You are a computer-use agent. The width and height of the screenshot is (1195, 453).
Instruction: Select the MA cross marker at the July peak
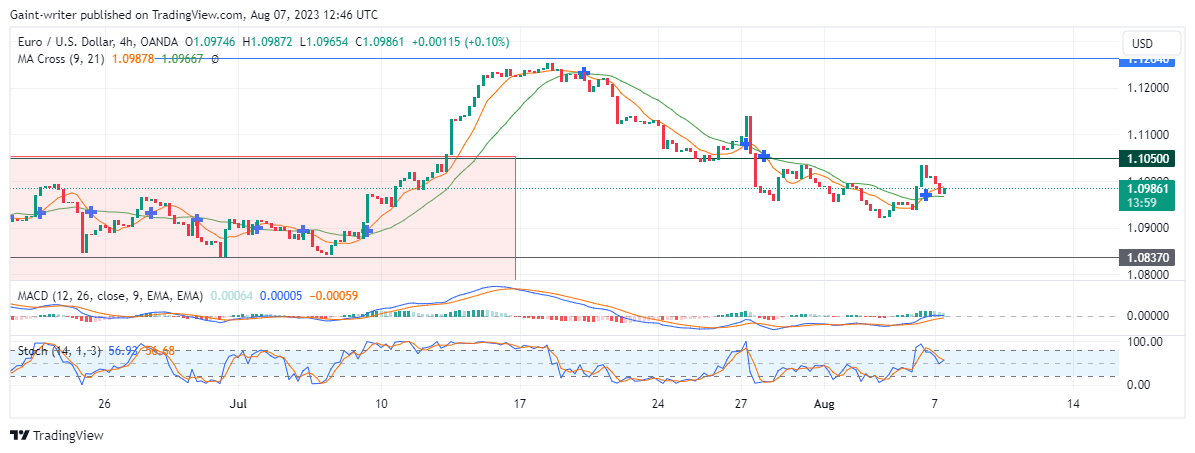click(584, 73)
